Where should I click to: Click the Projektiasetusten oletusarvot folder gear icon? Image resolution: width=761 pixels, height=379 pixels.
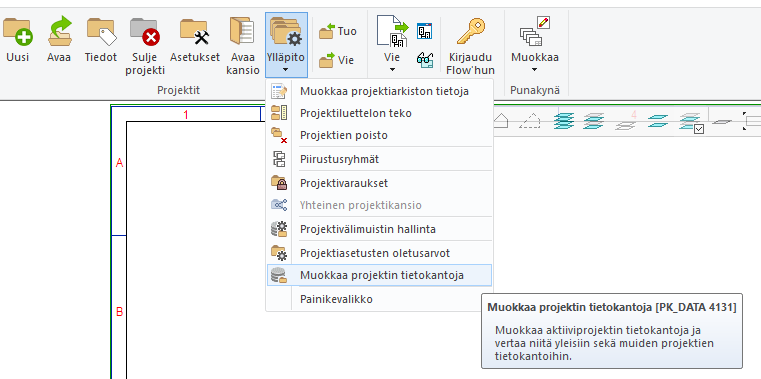279,253
